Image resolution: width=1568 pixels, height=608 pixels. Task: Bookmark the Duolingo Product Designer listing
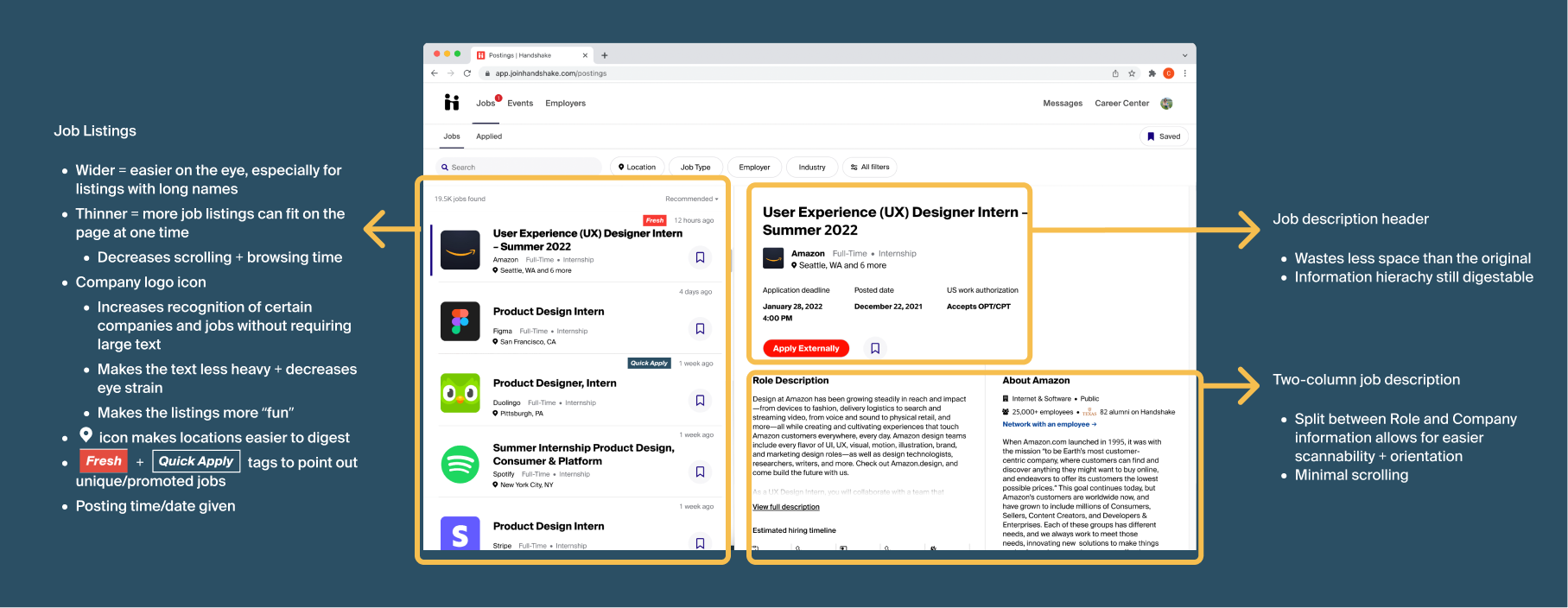(700, 401)
